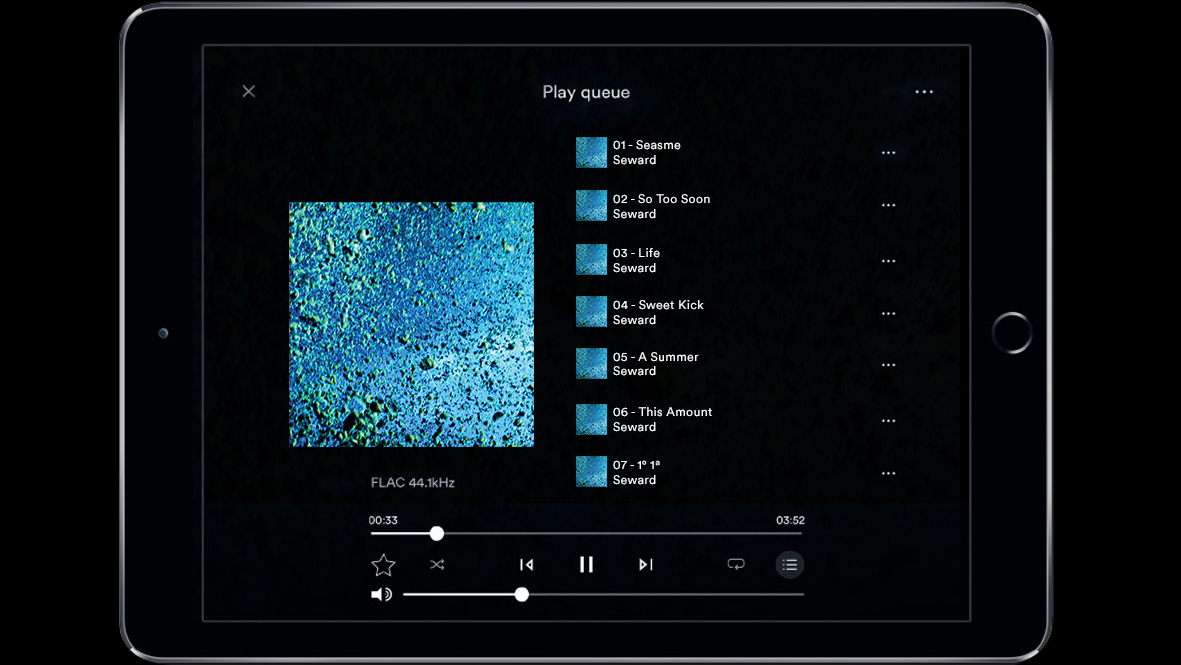Play track 03 - Life

click(636, 260)
